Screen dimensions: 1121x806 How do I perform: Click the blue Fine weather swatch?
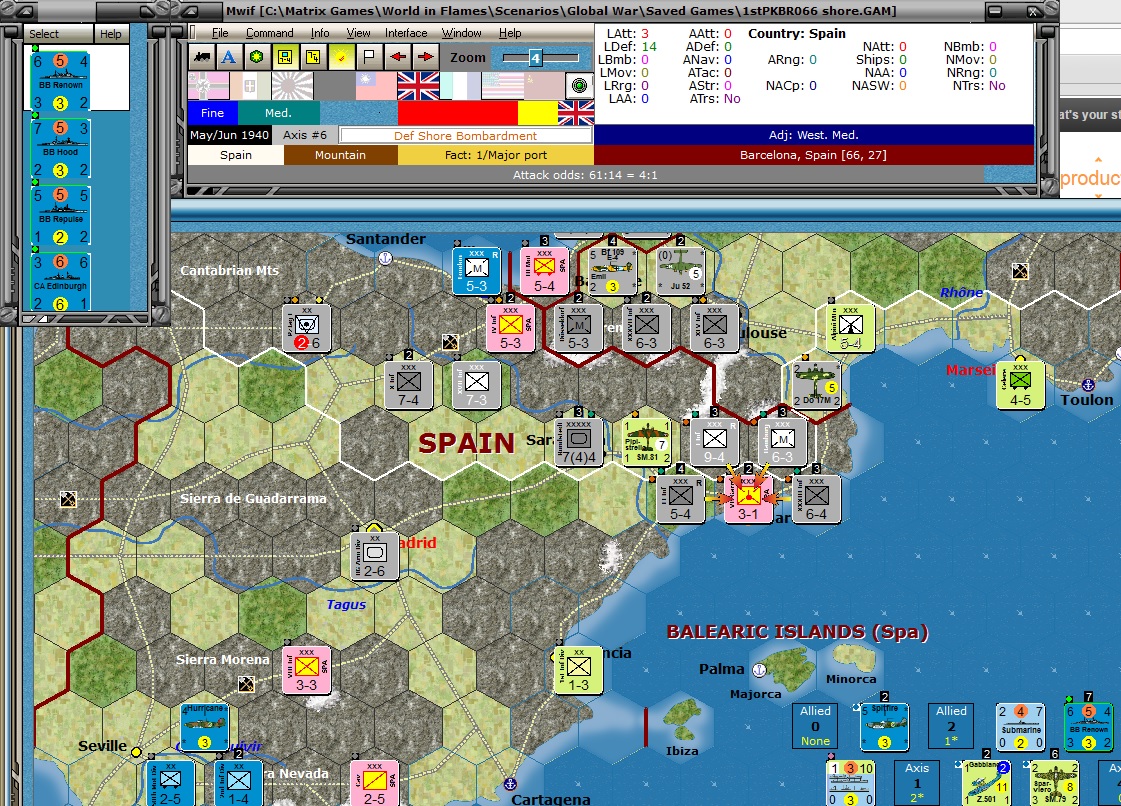point(212,113)
